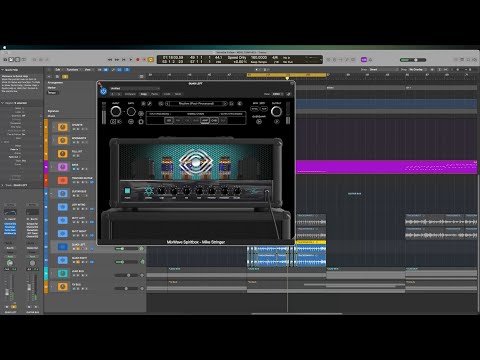
Task: Fast forward with the transport forward button
Action: coord(117,60)
